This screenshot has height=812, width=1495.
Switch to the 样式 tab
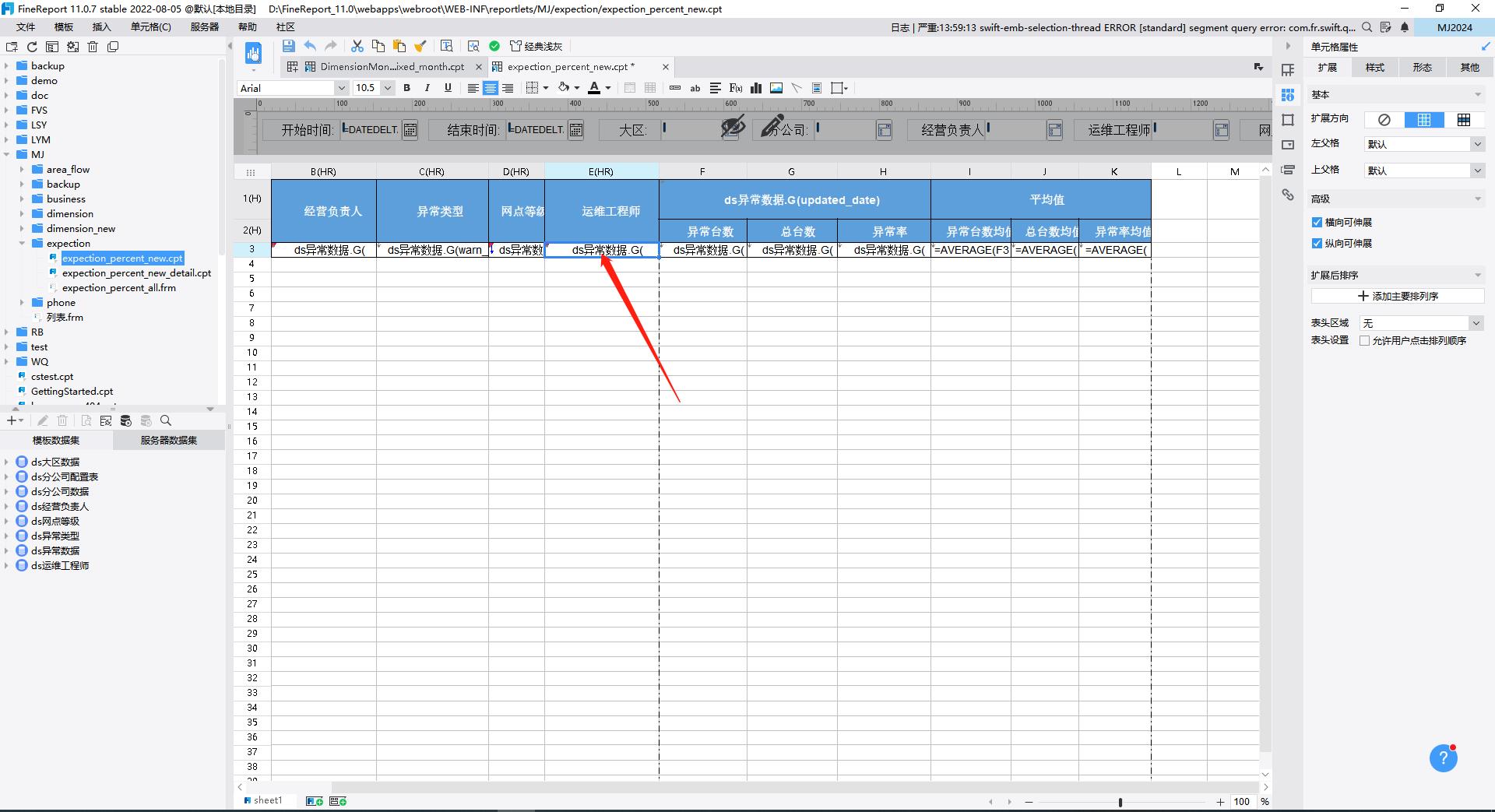click(x=1375, y=68)
